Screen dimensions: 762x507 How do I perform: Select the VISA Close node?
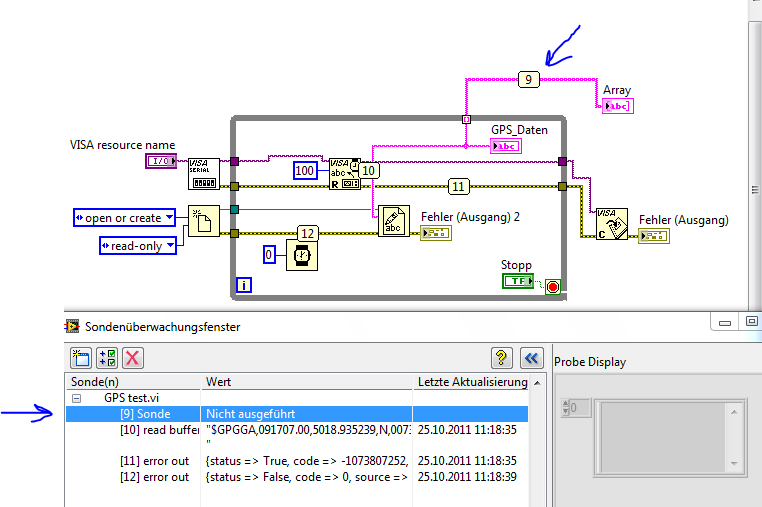point(612,224)
